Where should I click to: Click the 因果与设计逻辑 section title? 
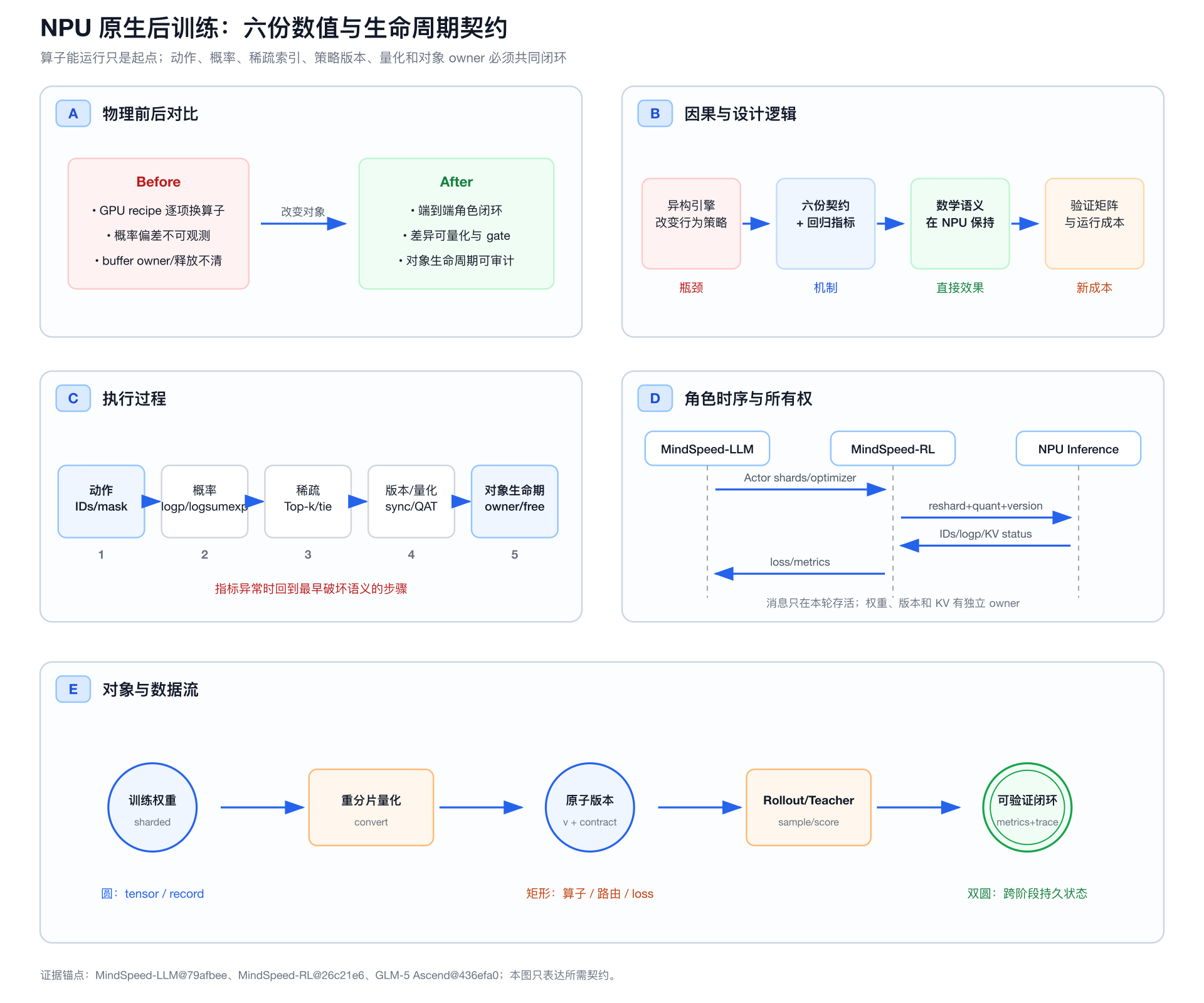[x=741, y=114]
